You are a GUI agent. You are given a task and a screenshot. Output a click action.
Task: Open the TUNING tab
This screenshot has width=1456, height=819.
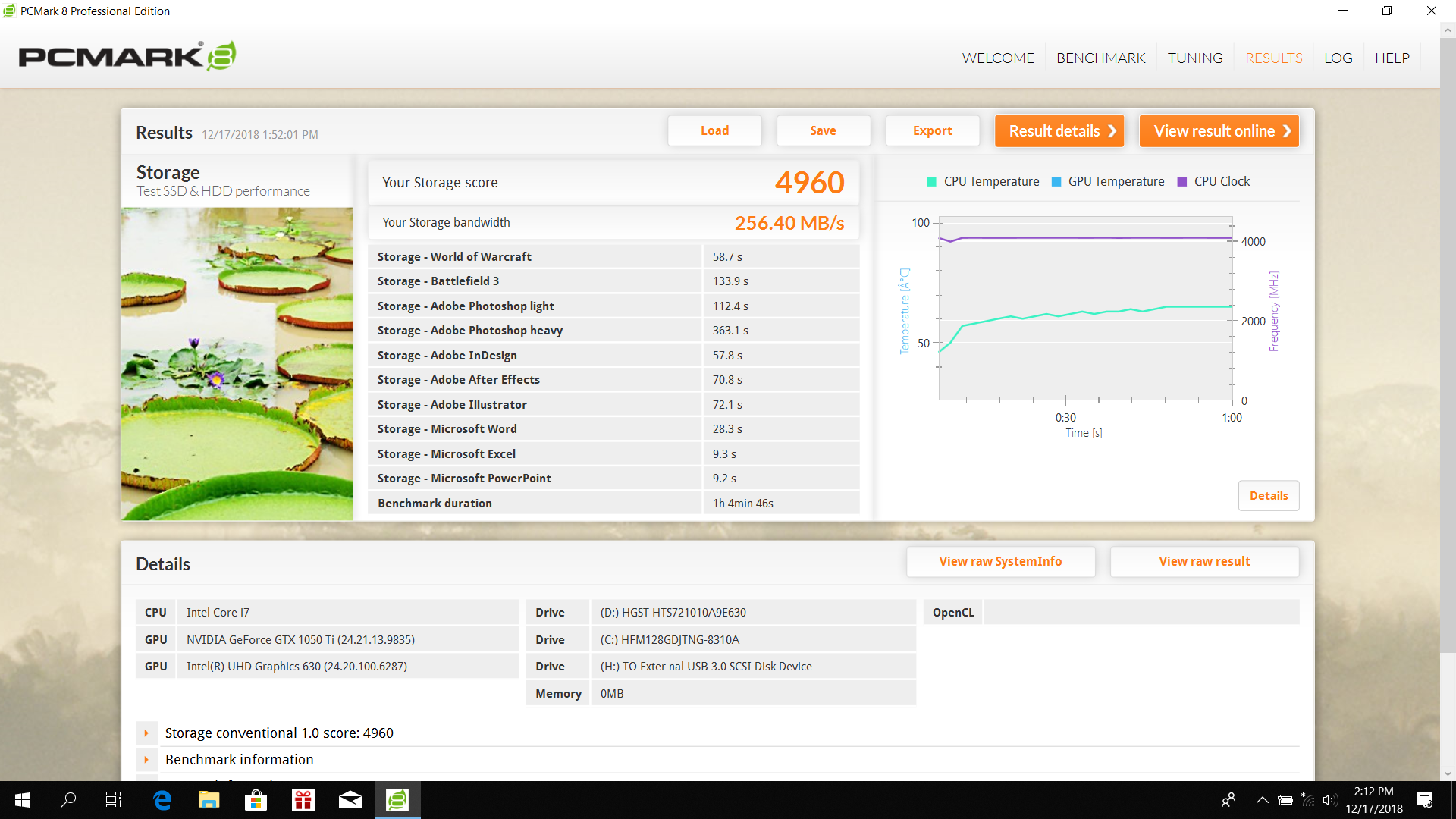click(x=1195, y=58)
